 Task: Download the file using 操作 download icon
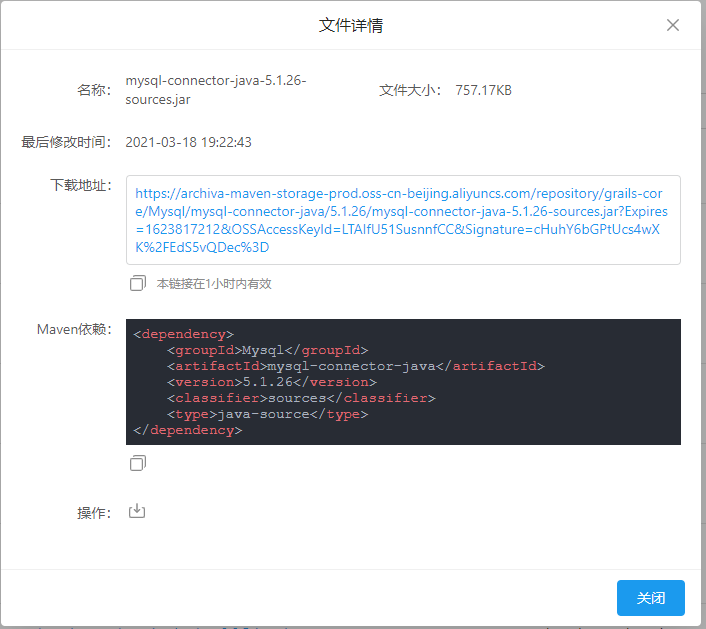138,512
